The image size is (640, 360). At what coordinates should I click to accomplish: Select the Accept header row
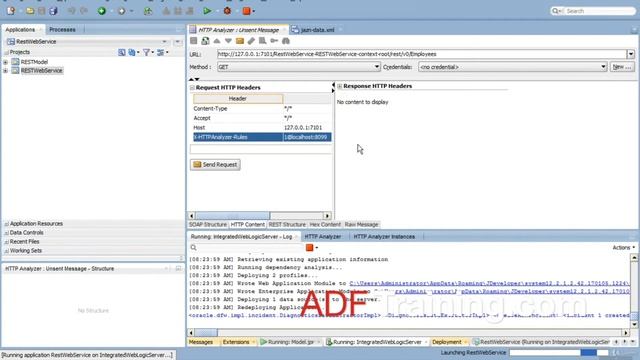262,118
